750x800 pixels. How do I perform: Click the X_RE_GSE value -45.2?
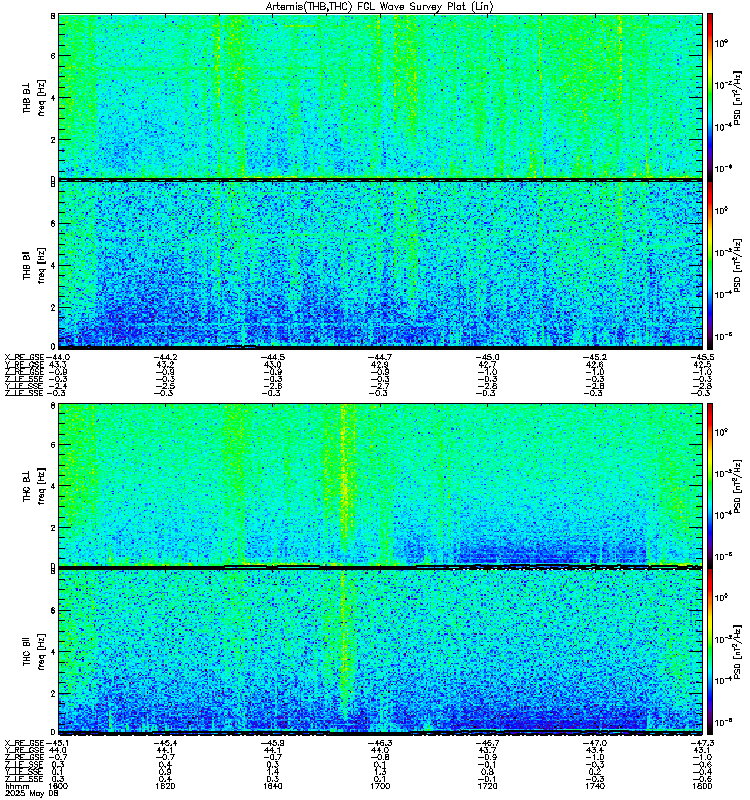click(x=594, y=357)
